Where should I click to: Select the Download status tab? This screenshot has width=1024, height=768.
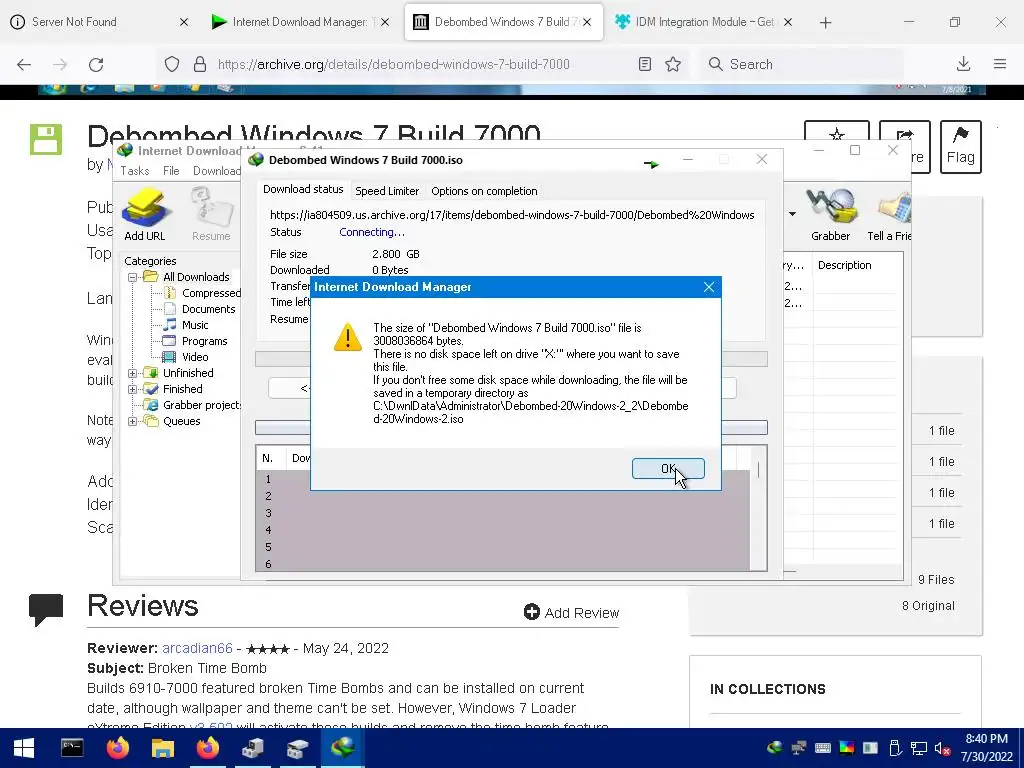click(303, 189)
